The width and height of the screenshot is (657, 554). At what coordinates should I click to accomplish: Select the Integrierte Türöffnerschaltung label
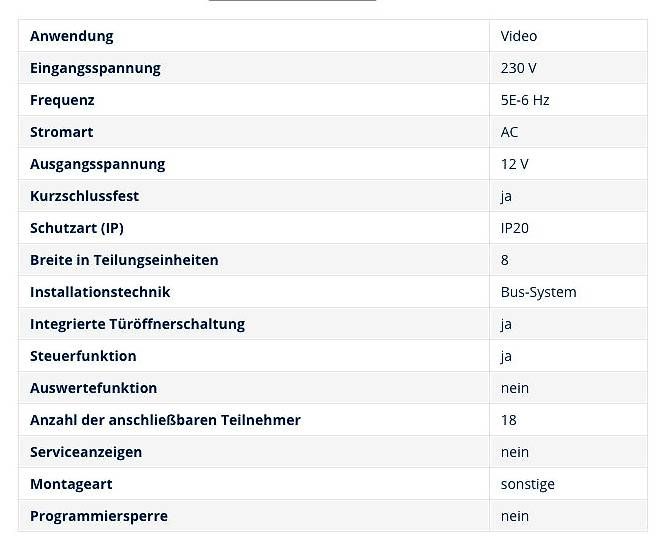click(x=137, y=324)
